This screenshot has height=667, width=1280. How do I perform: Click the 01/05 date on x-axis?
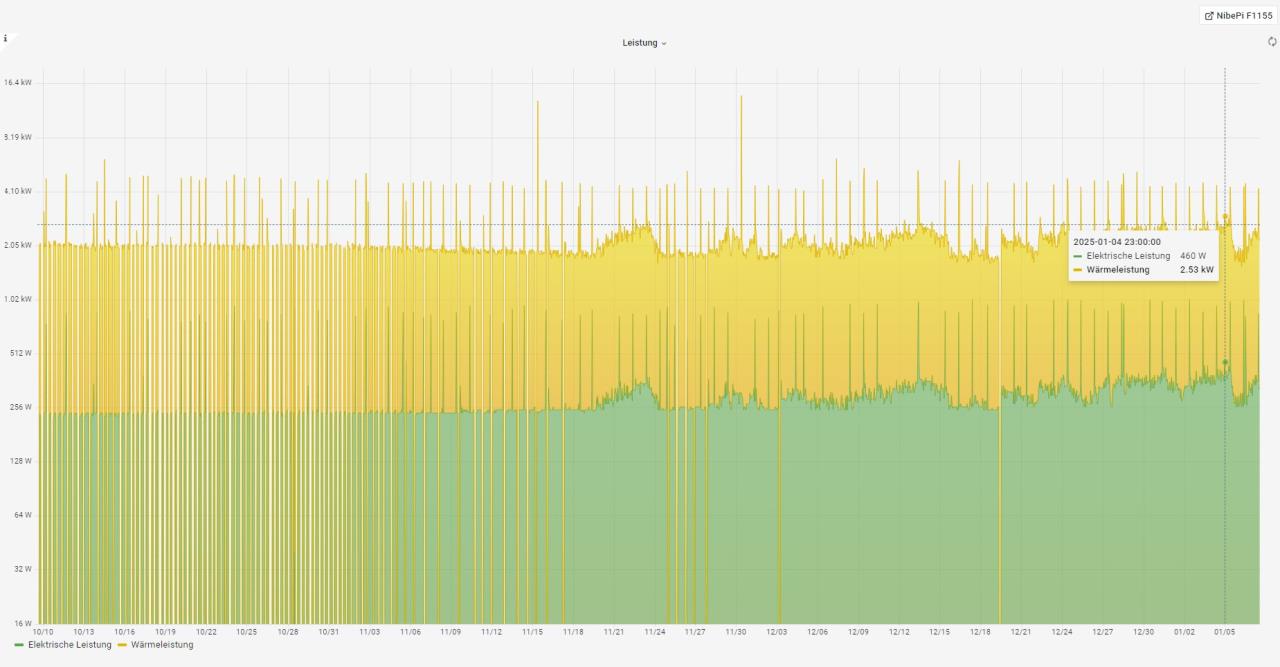(x=1225, y=632)
